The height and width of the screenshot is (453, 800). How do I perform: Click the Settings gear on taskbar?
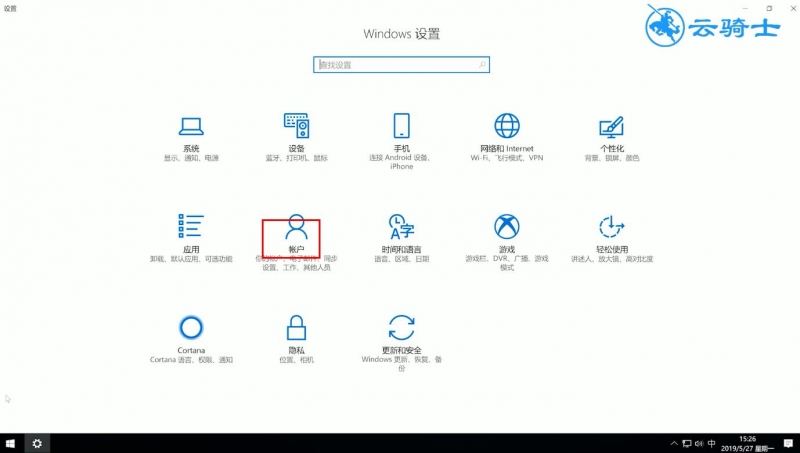pyautogui.click(x=37, y=443)
